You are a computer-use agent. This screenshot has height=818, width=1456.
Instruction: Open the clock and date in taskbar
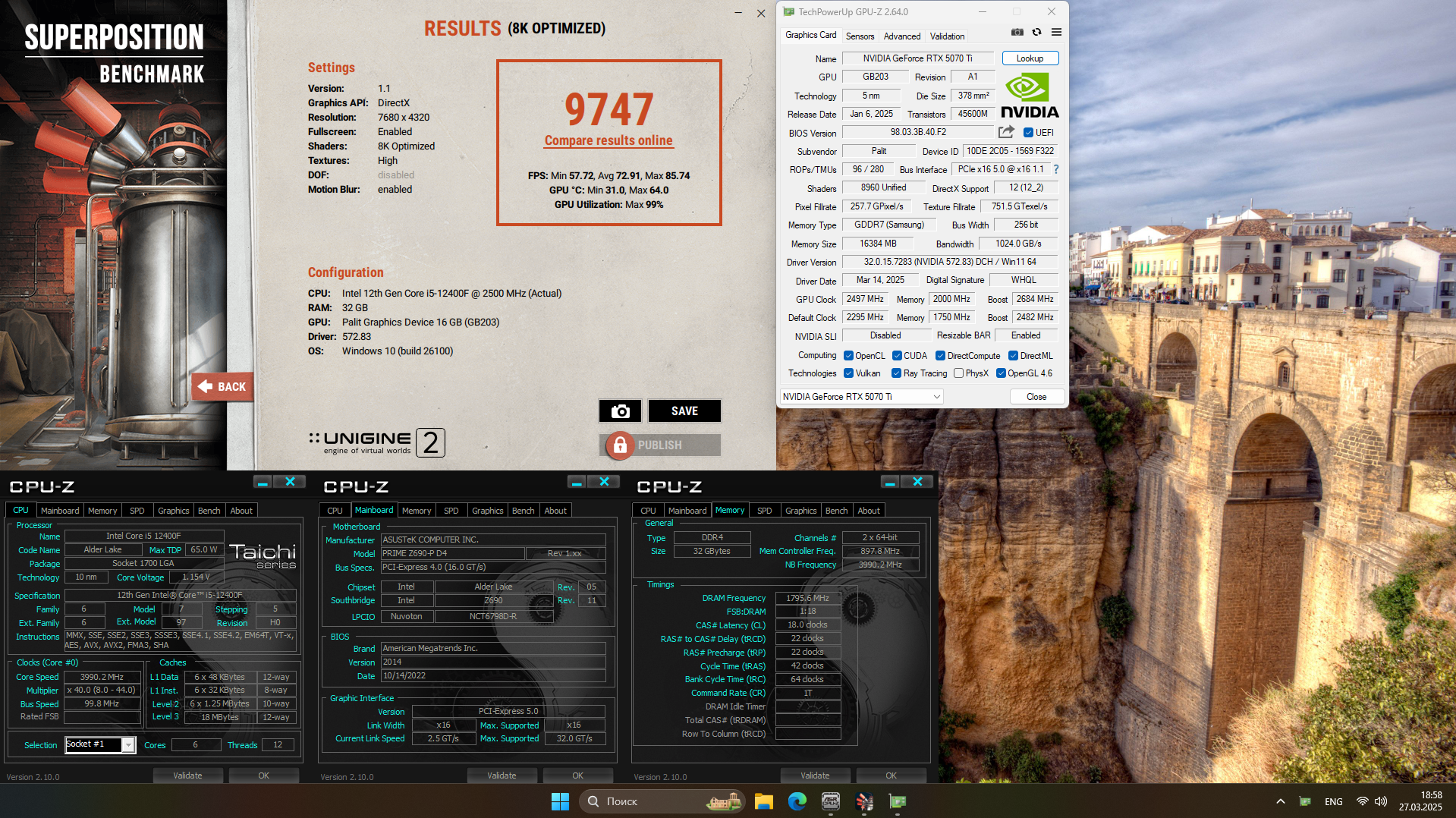(x=1420, y=801)
